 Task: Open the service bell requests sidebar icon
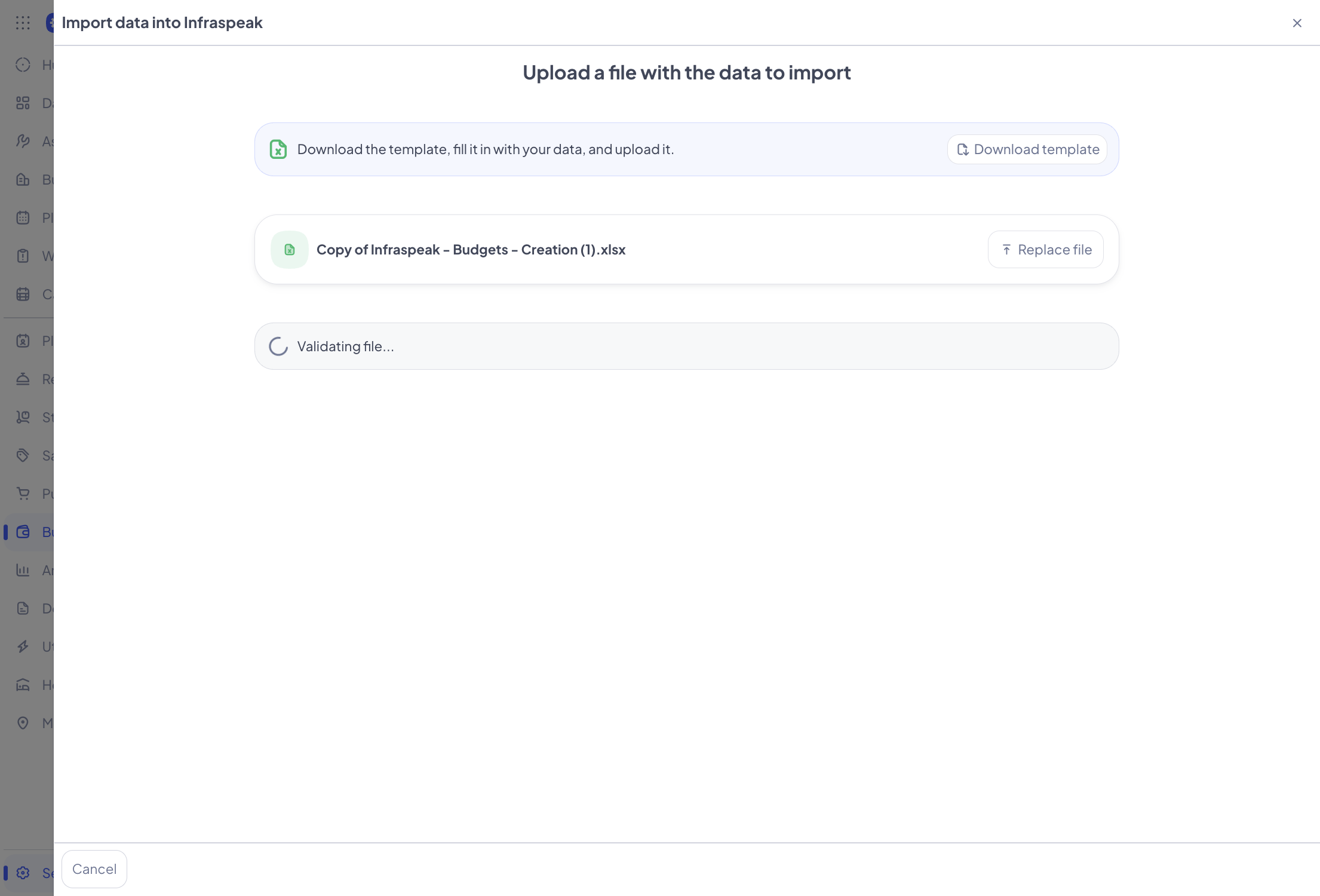(x=23, y=379)
